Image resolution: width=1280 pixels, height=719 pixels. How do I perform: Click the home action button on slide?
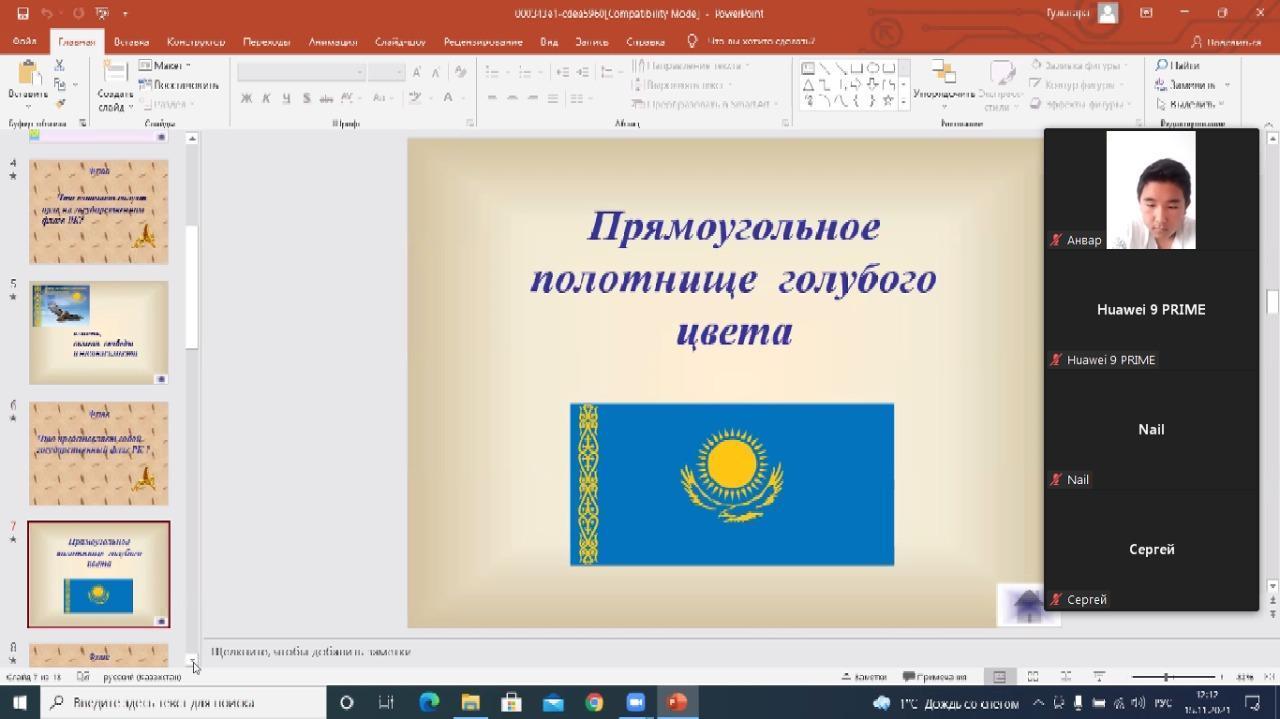[x=1027, y=606]
